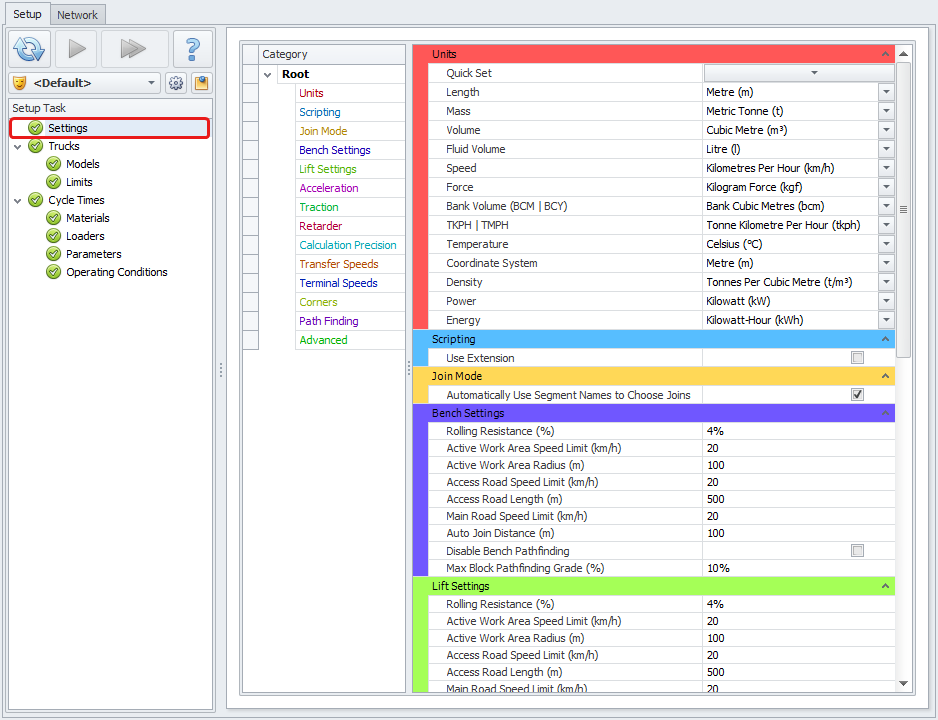Enable the Use Extension checkbox

point(857,358)
